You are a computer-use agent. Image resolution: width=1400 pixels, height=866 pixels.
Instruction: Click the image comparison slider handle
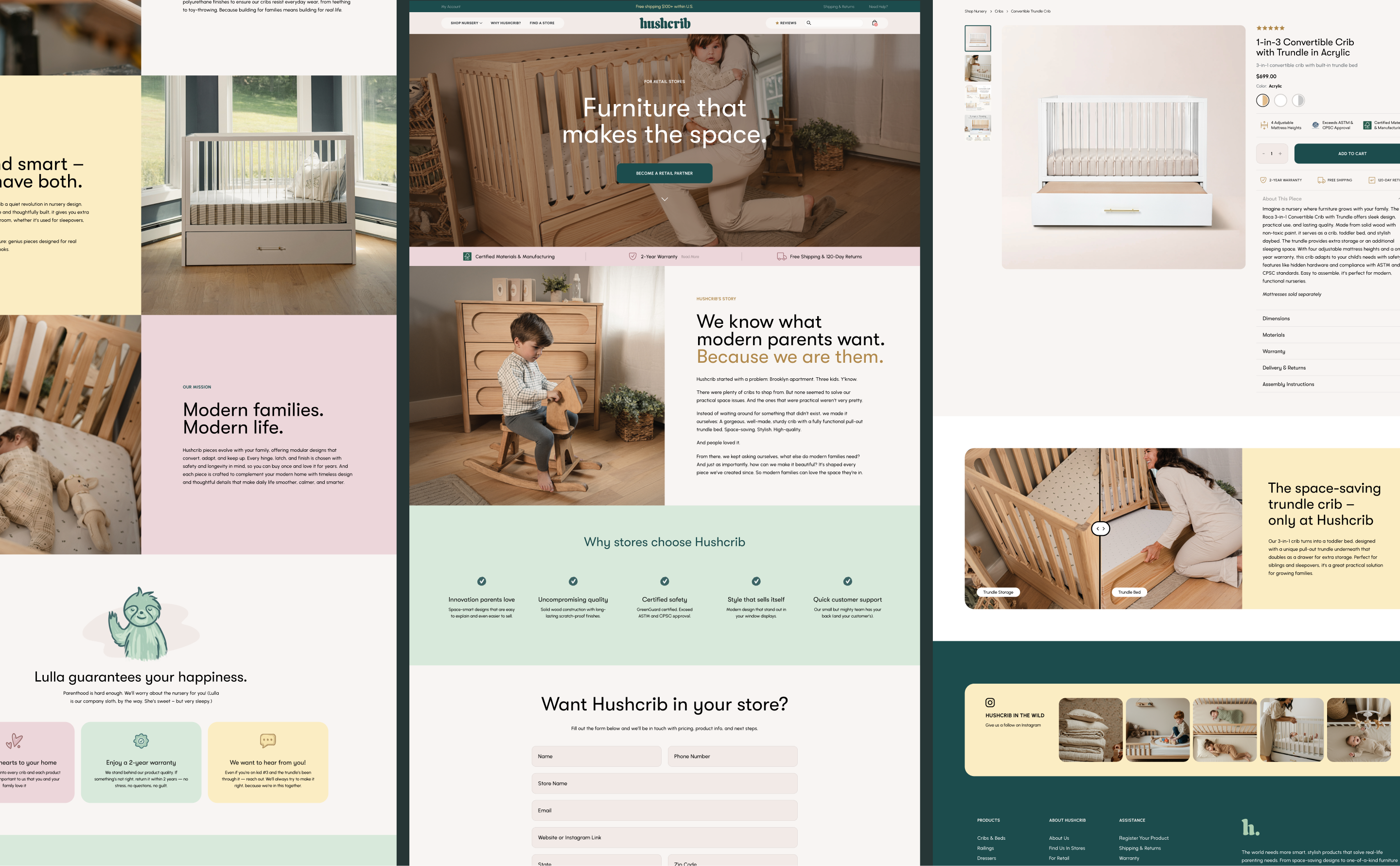click(1100, 529)
